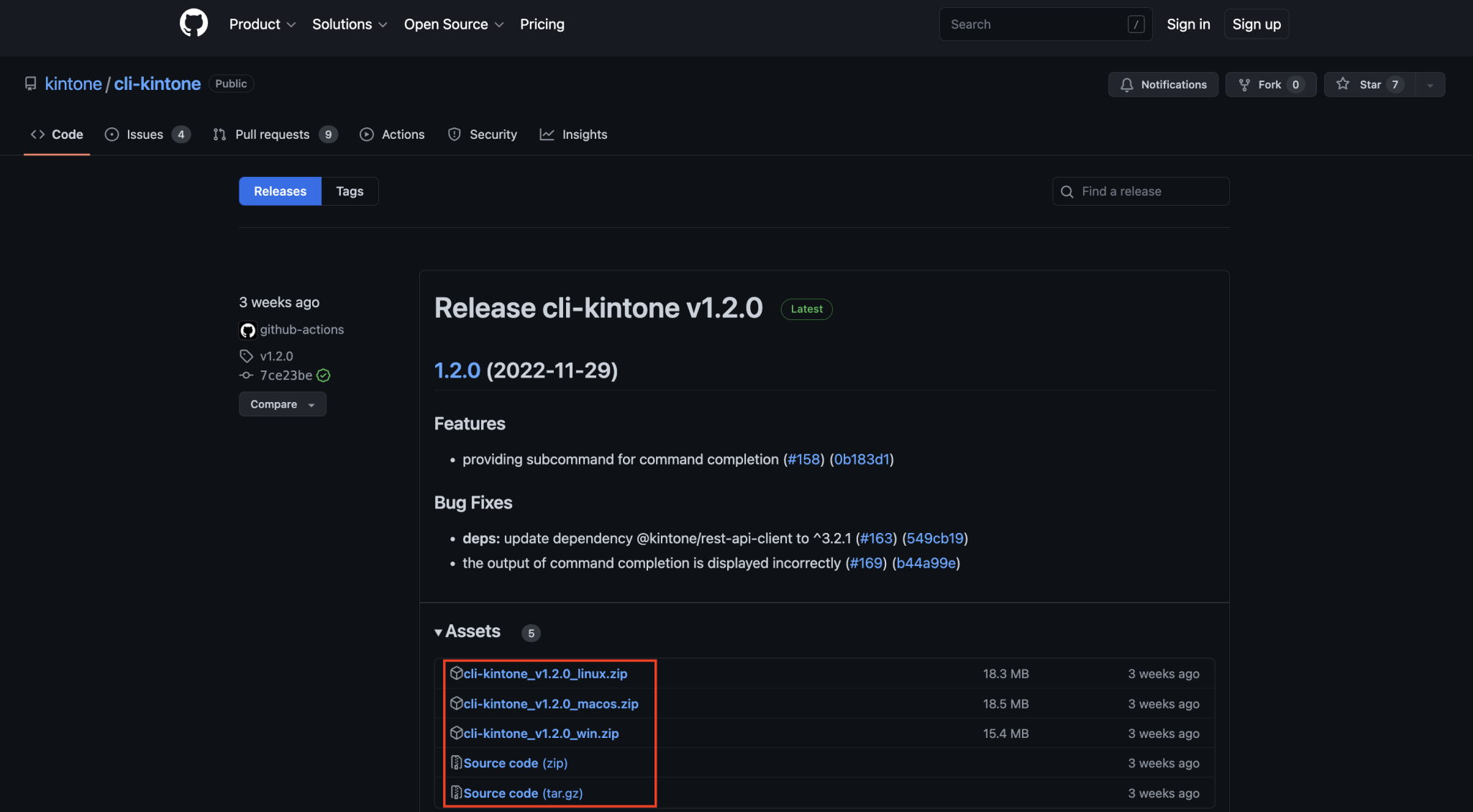Open the Pull requests tab icon

pos(219,134)
